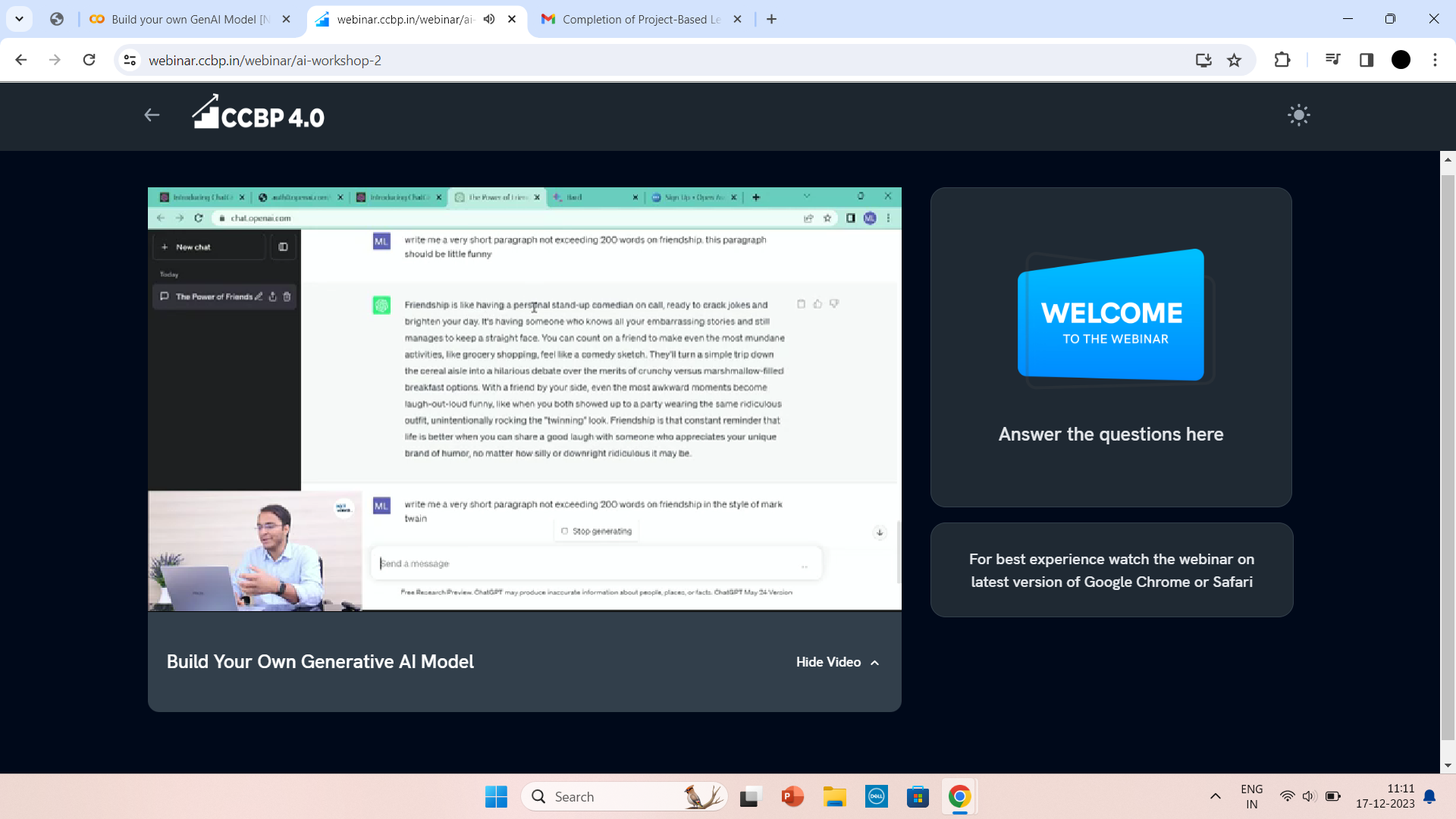The width and height of the screenshot is (1456, 819).
Task: Reload the webinar page
Action: tap(89, 60)
